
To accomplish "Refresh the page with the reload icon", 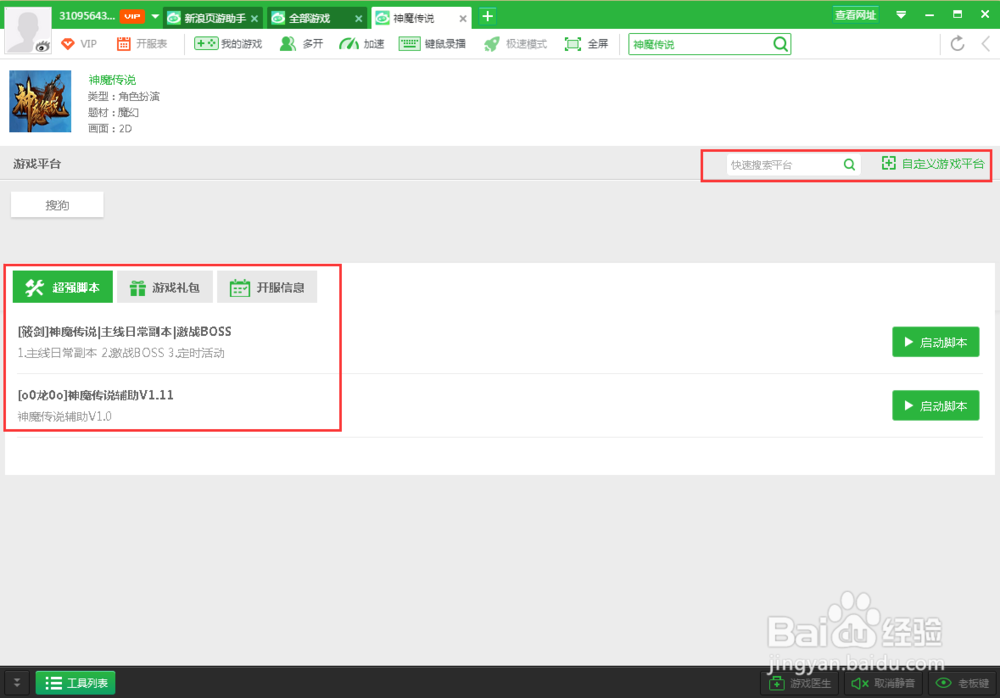I will 957,44.
